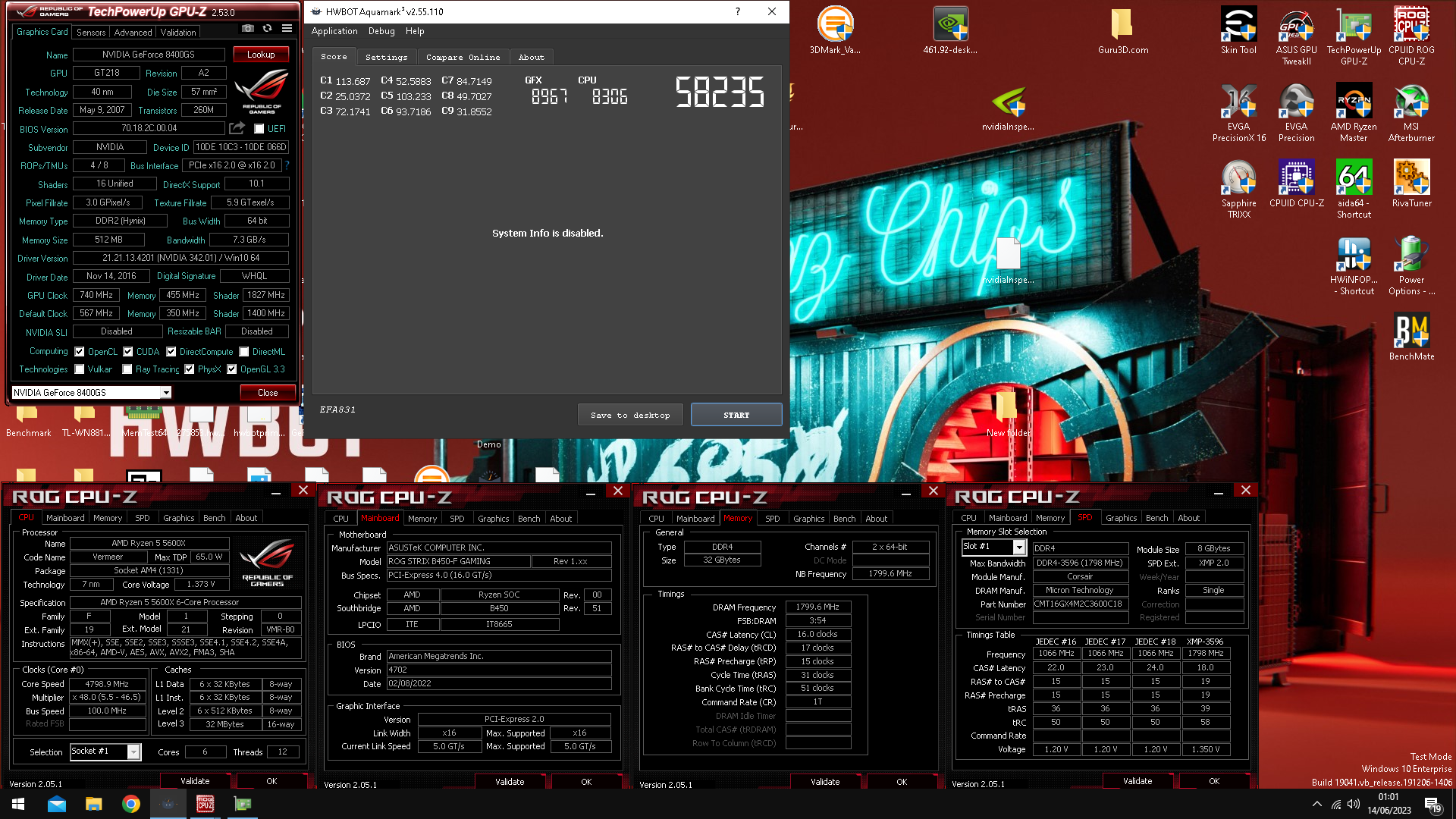Toggle the UEFI checkbox

(x=259, y=129)
